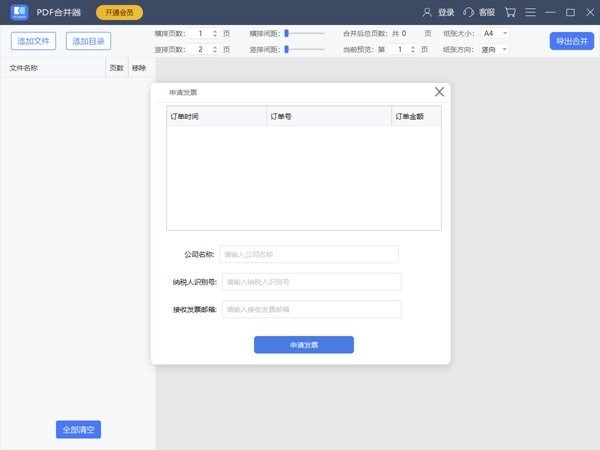Click the 订单金额 column header
The height and width of the screenshot is (450, 600).
[416, 116]
